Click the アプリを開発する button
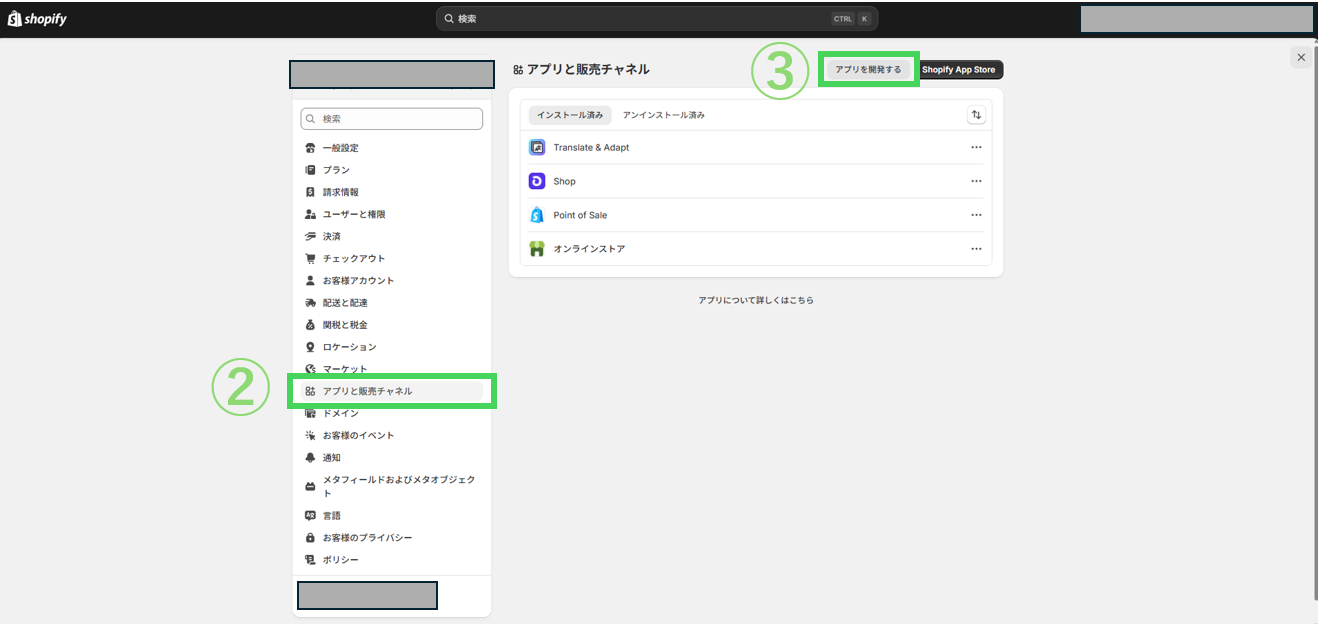The width and height of the screenshot is (1318, 625). (868, 70)
